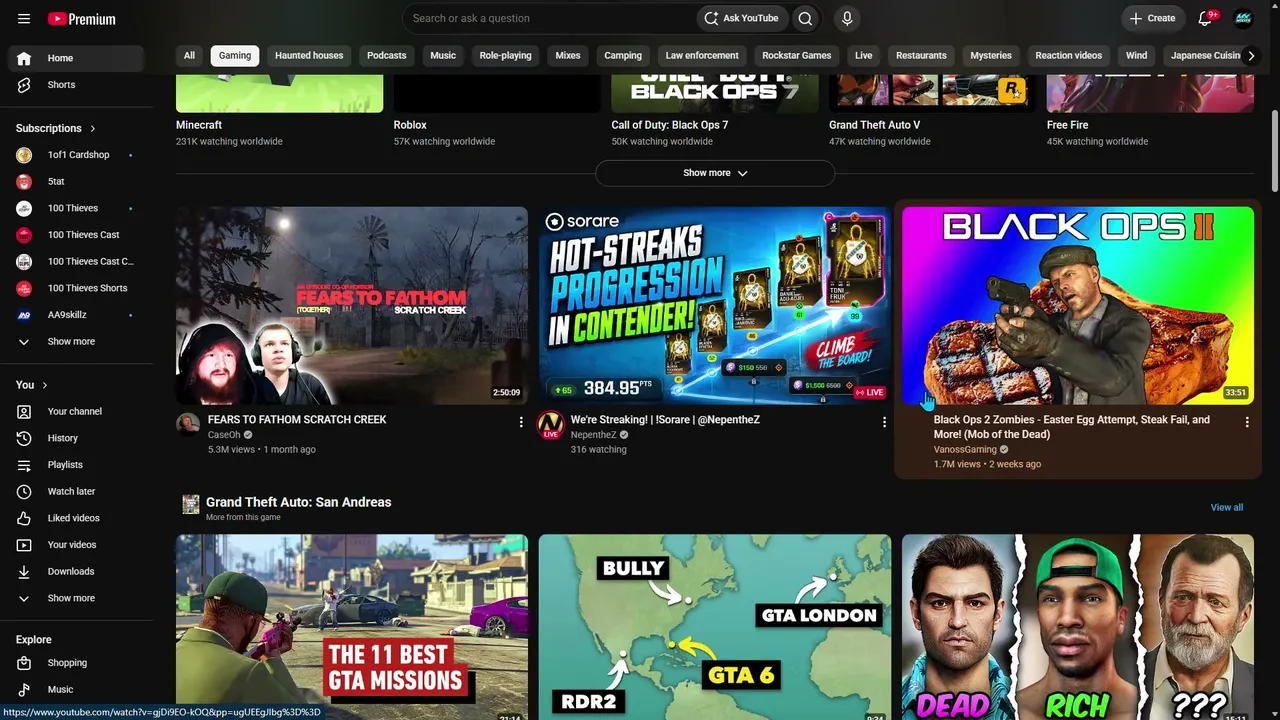Image resolution: width=1280 pixels, height=720 pixels.
Task: Expand the Subscriptions section arrow
Action: (x=93, y=128)
